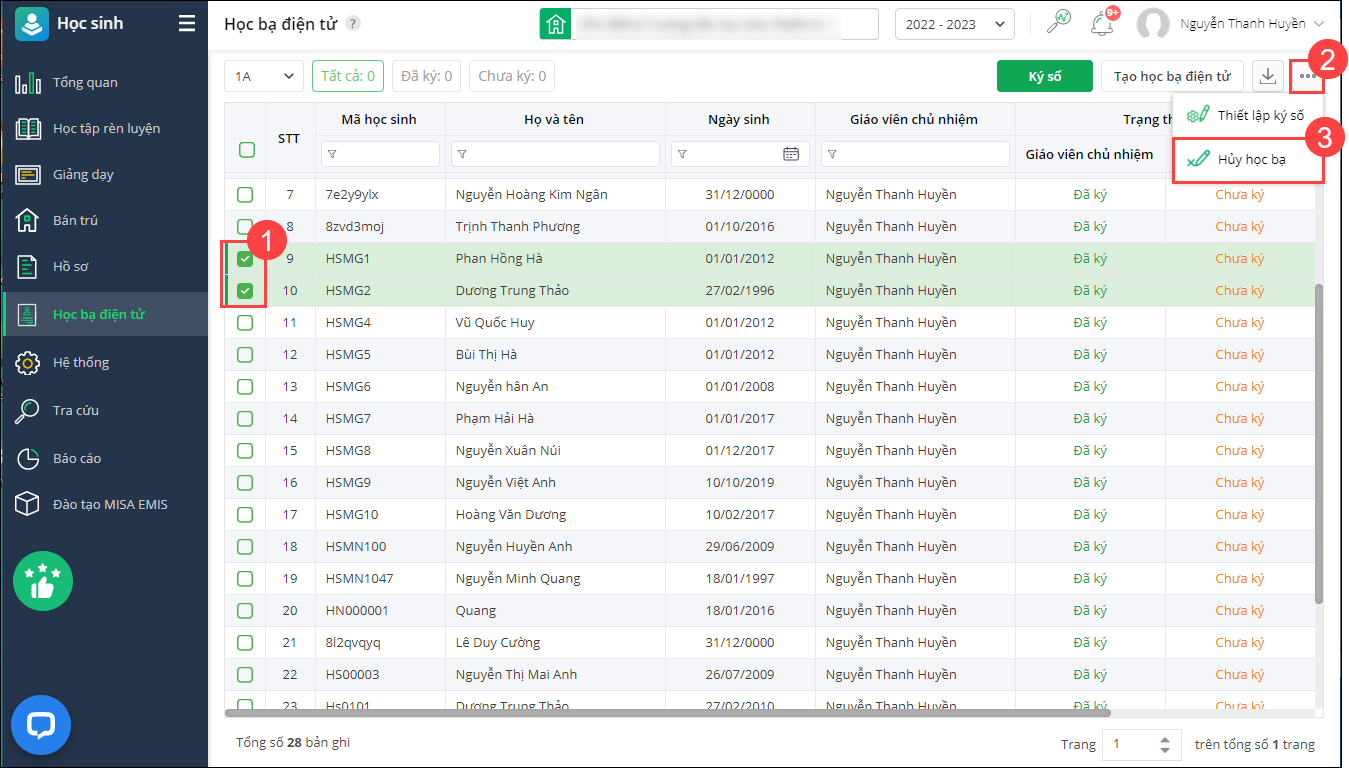Uncheck the box for Dương Trung Thảo HSMG2
The width and height of the screenshot is (1349, 768).
(245, 291)
